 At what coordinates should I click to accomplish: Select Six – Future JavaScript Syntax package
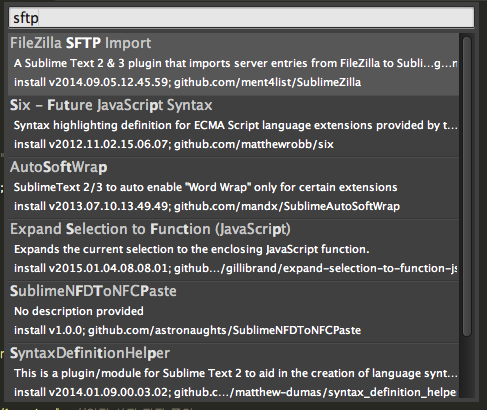pos(233,126)
